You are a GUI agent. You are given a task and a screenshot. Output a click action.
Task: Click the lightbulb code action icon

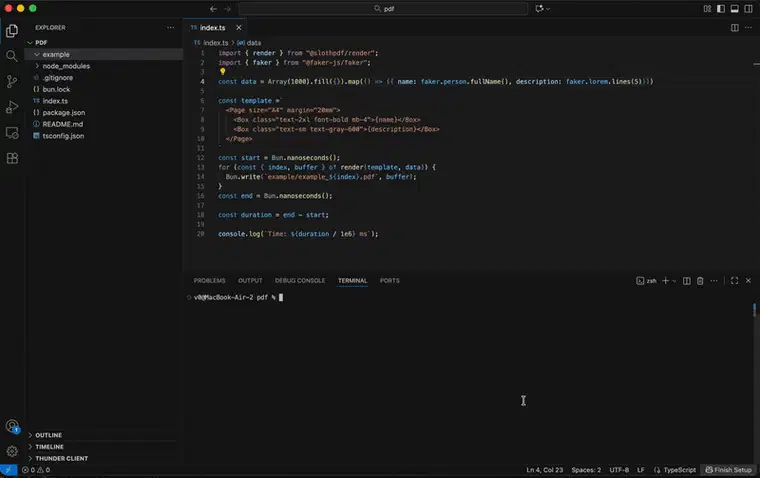223,71
